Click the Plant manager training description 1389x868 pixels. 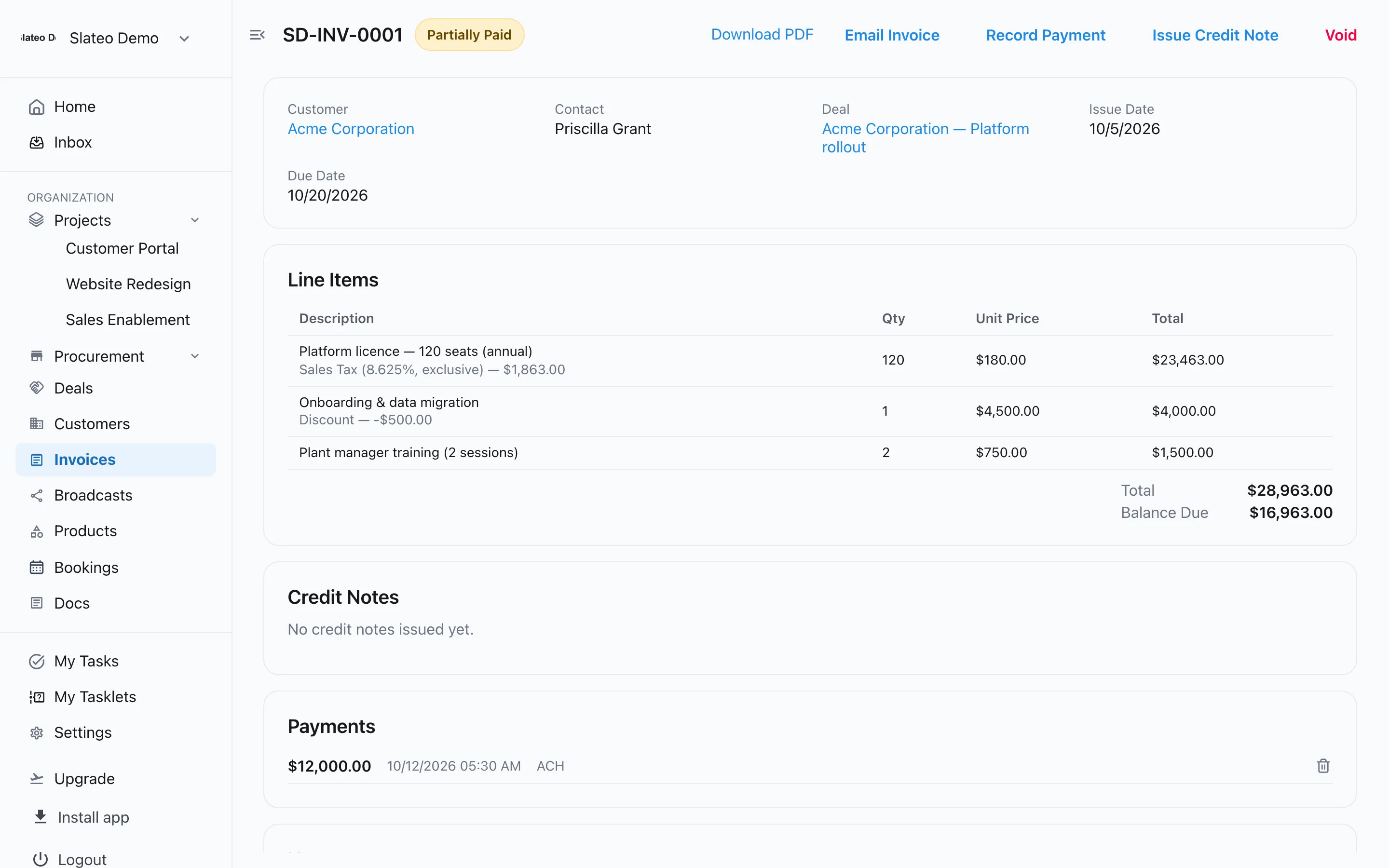click(408, 452)
